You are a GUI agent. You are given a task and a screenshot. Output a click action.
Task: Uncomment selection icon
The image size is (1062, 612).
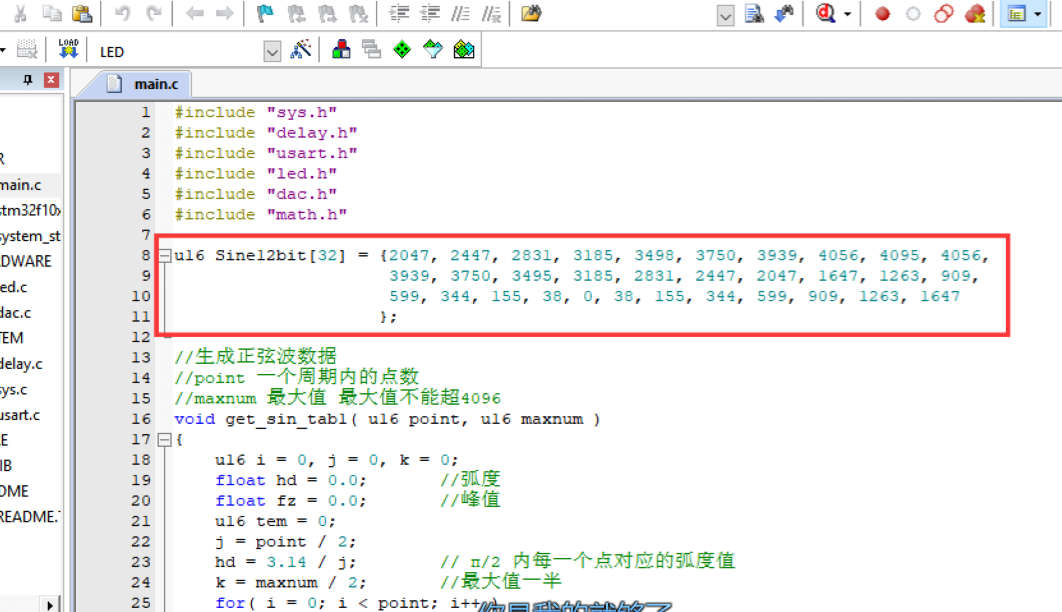[492, 14]
